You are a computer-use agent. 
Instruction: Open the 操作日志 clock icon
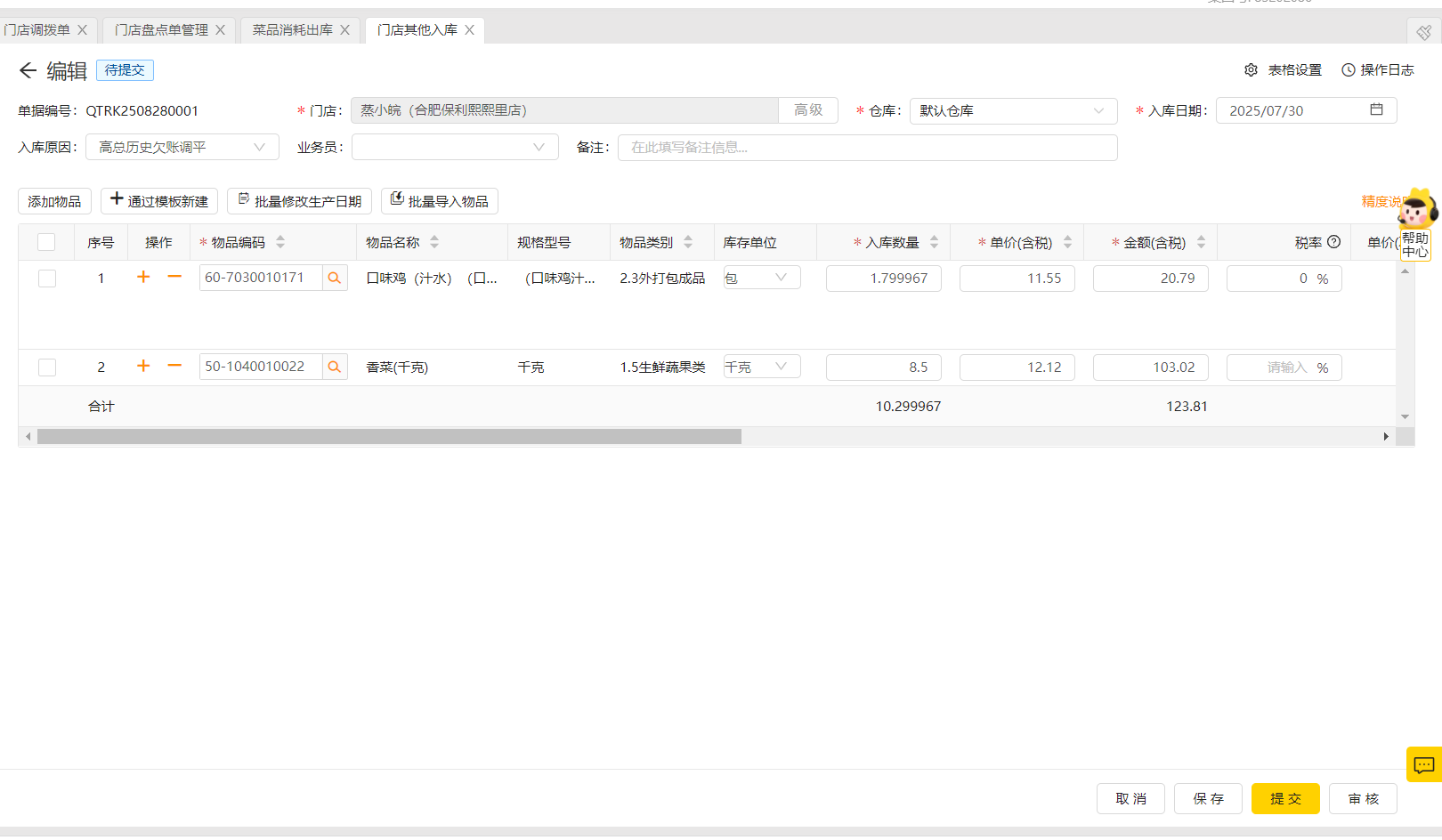(1349, 70)
